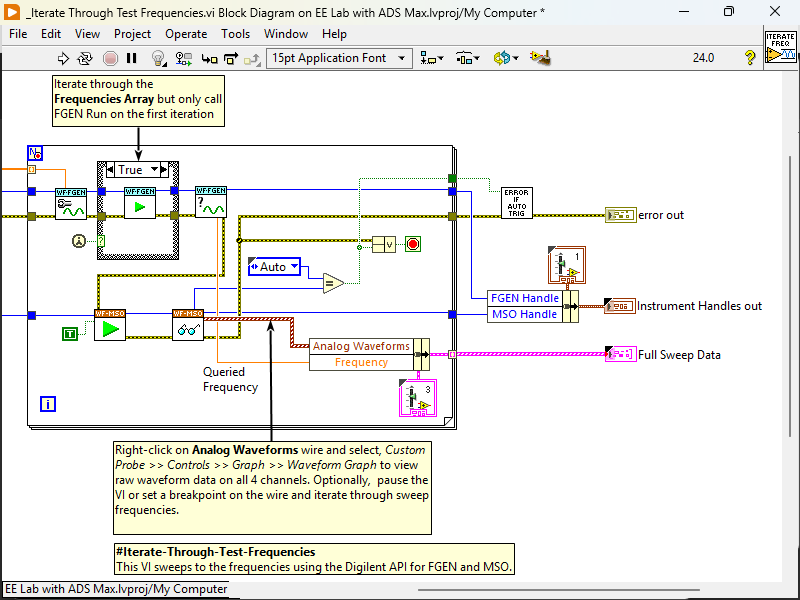
Task: Open the View menu
Action: point(87,34)
